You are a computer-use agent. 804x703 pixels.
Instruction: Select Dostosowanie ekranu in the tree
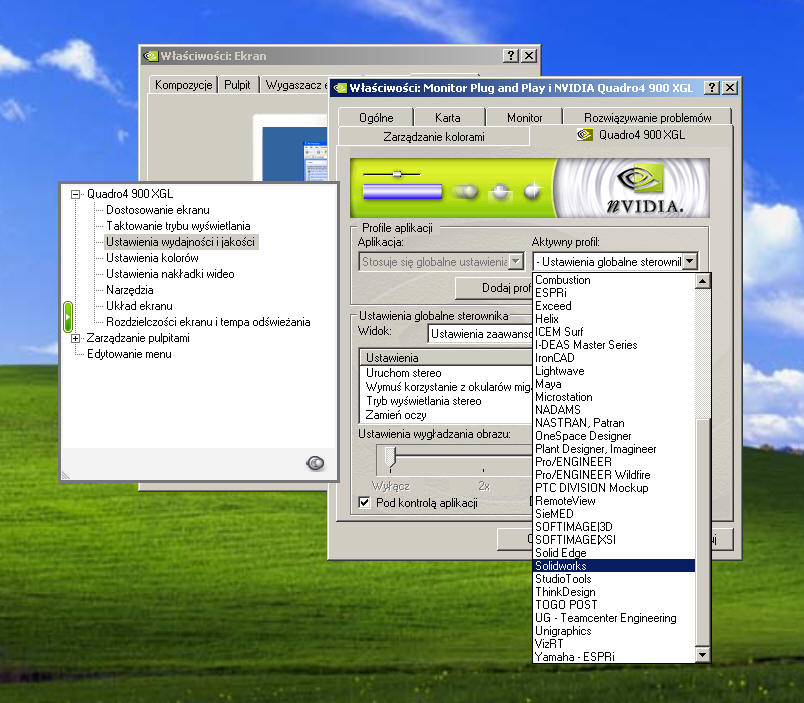click(x=158, y=210)
